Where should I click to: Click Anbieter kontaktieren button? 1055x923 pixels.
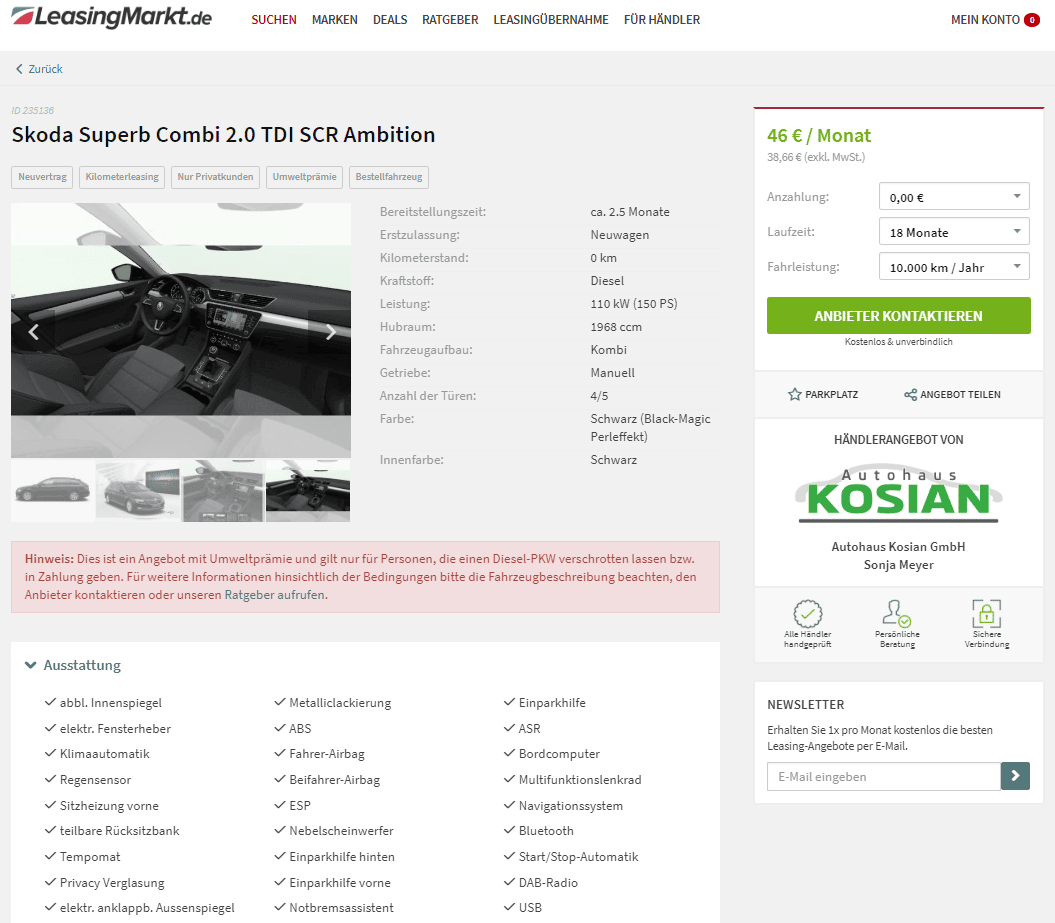click(898, 316)
